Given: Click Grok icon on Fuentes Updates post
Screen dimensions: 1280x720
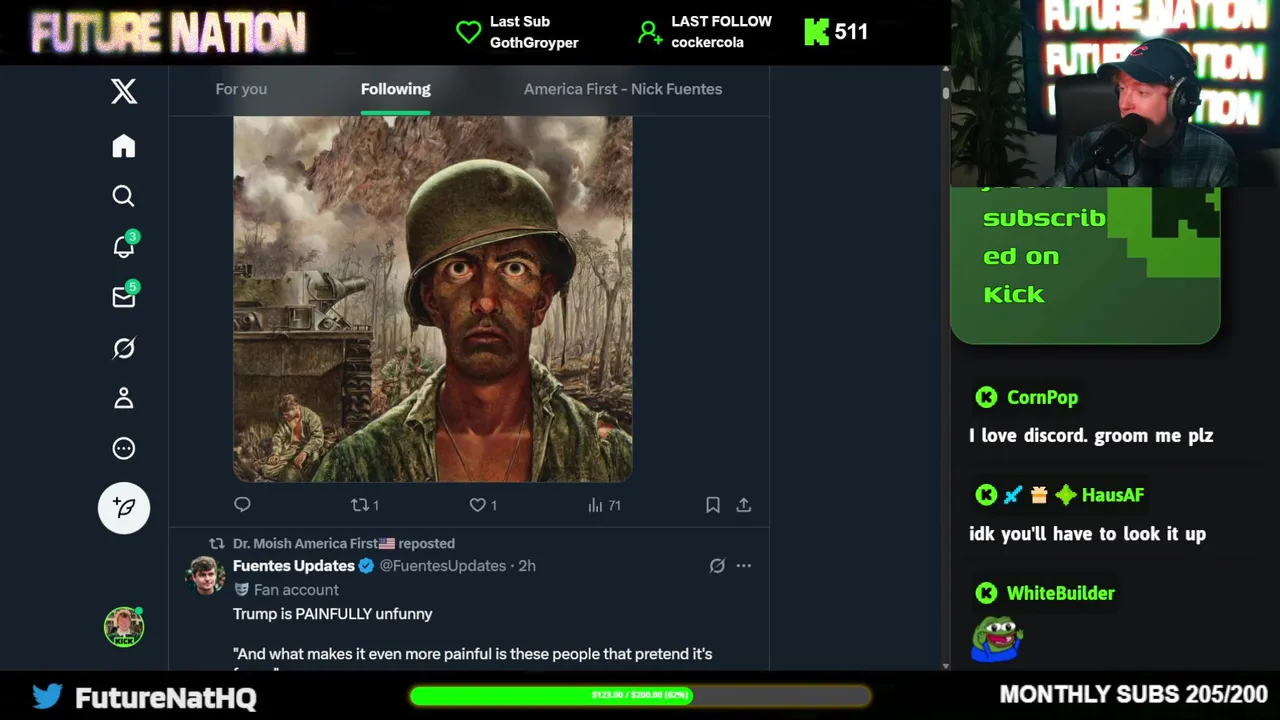Looking at the screenshot, I should (717, 566).
